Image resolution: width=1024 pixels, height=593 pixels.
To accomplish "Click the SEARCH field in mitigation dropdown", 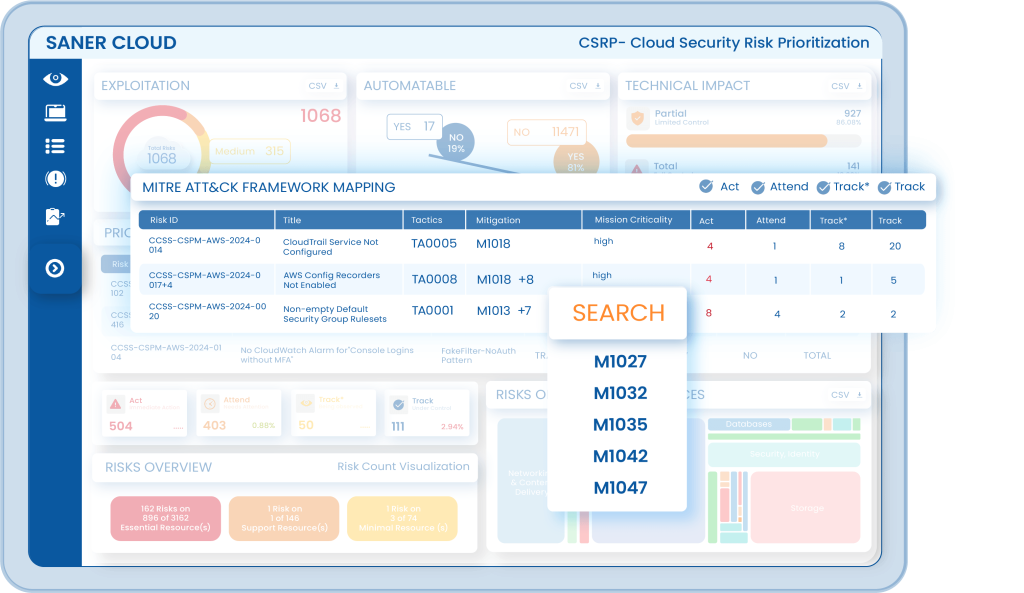I will (x=618, y=313).
